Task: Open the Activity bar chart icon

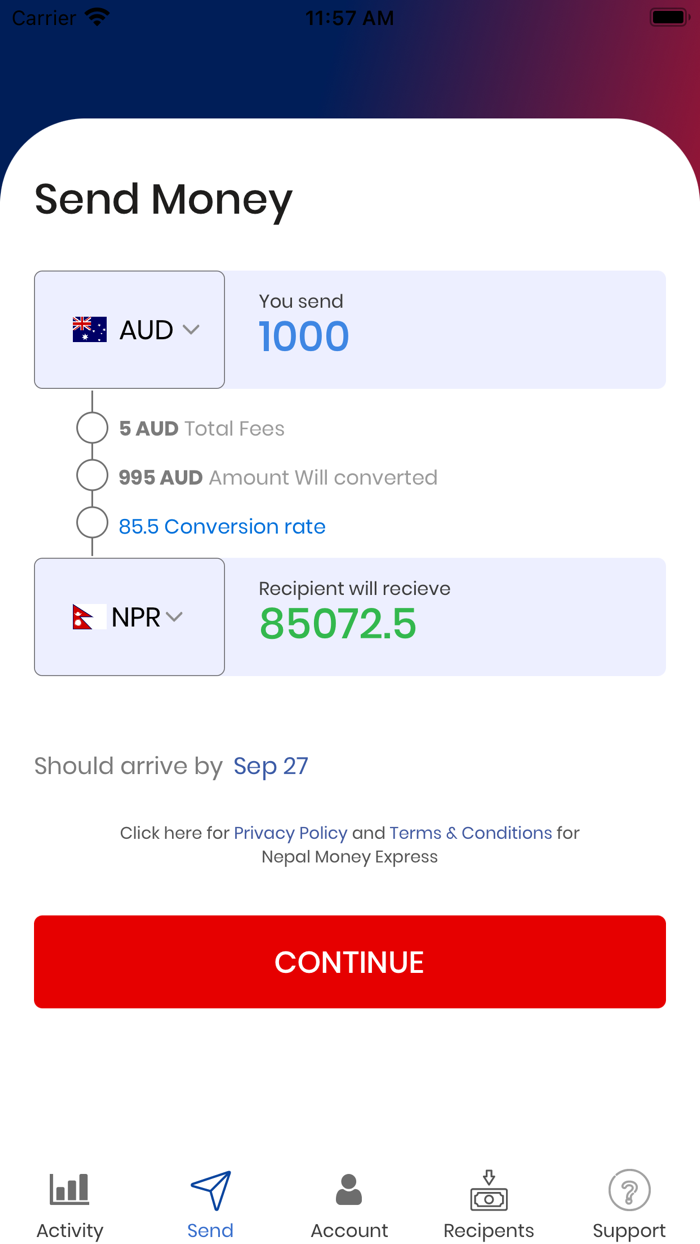Action: (x=70, y=1189)
